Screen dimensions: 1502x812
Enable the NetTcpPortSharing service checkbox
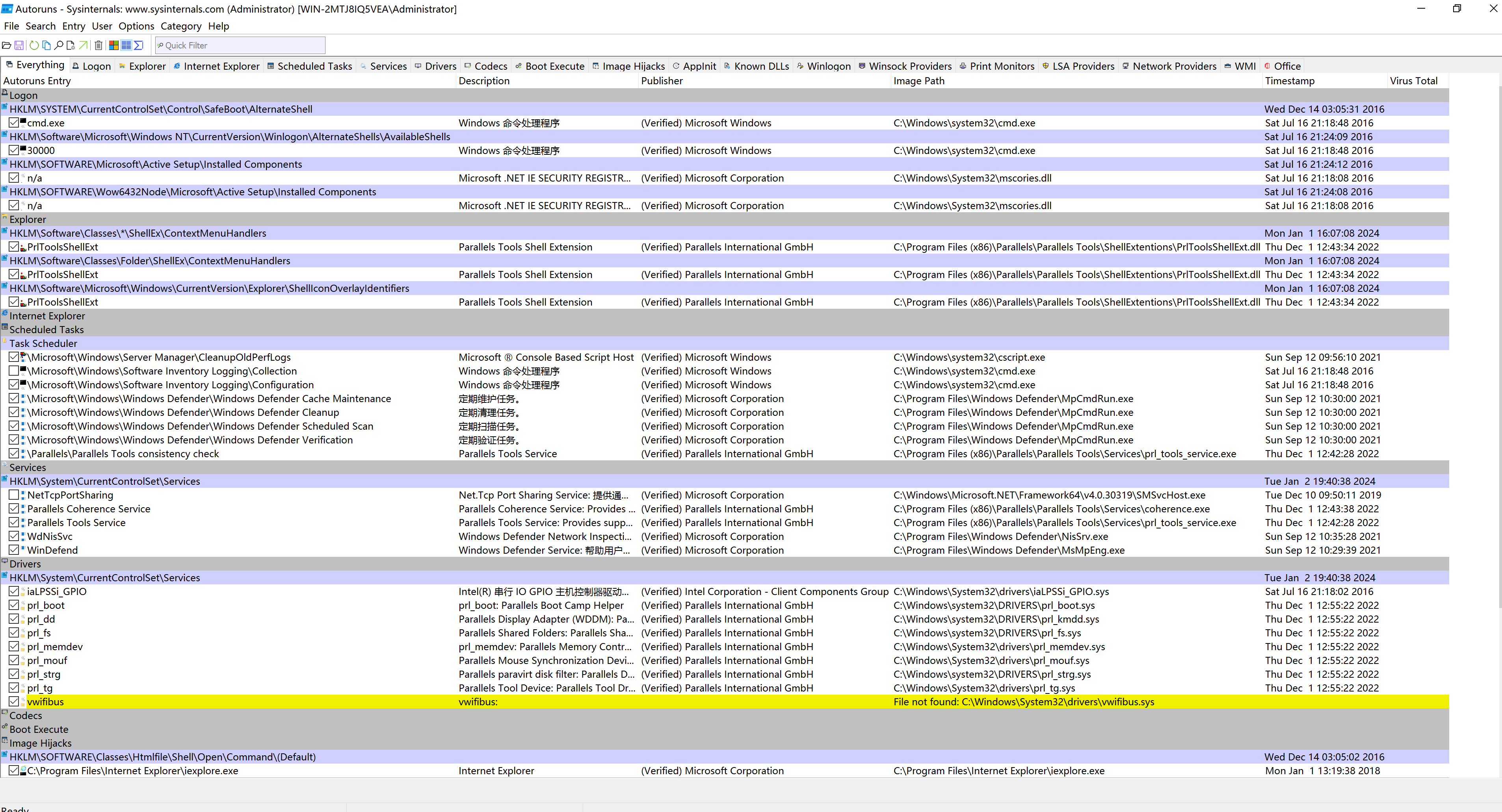coord(14,495)
